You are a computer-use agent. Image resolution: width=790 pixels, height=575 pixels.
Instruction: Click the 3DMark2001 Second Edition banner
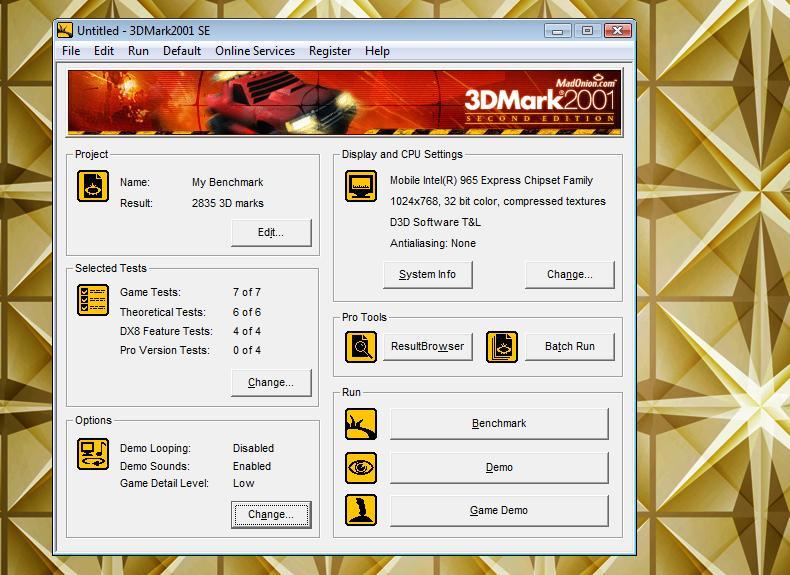345,103
